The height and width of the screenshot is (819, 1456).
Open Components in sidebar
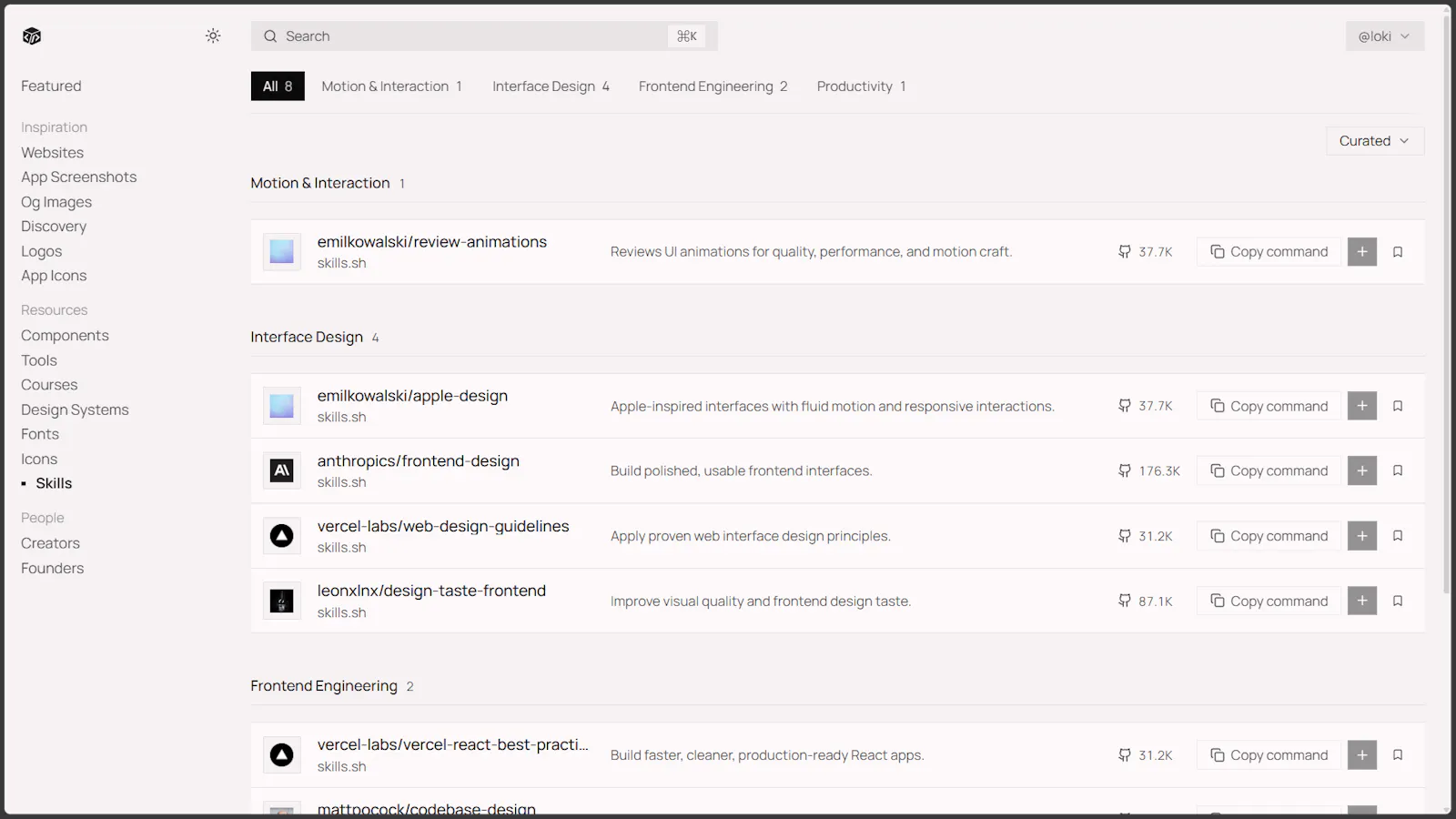tap(65, 336)
